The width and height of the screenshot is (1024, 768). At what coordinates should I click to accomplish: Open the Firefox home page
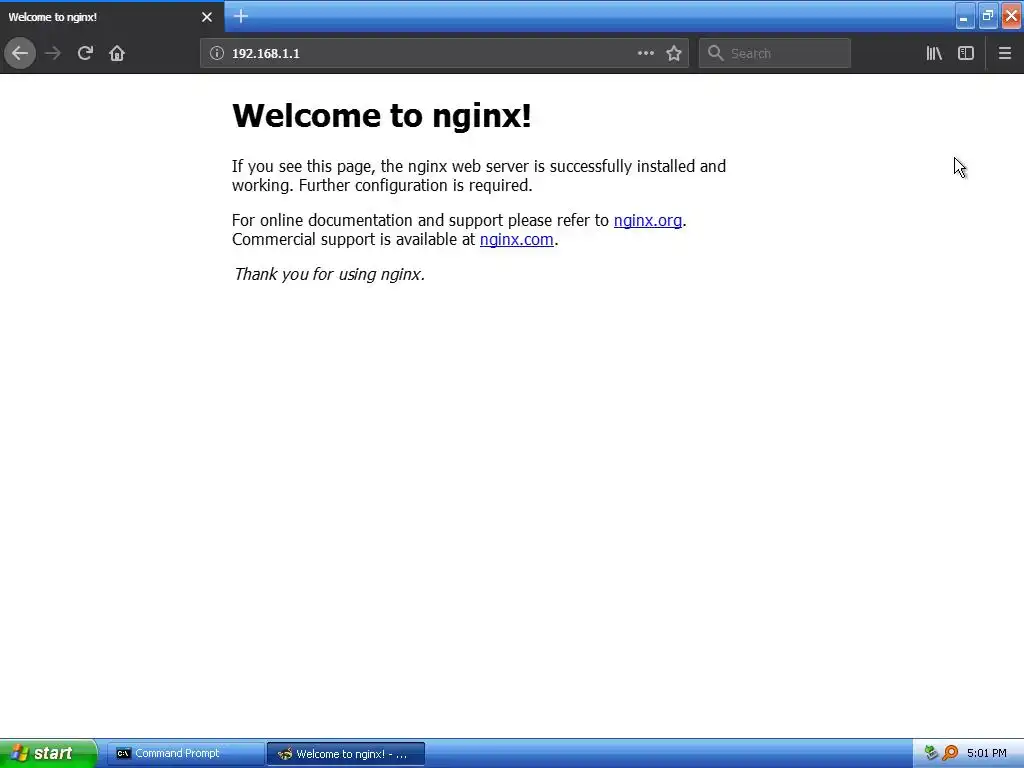click(x=117, y=53)
